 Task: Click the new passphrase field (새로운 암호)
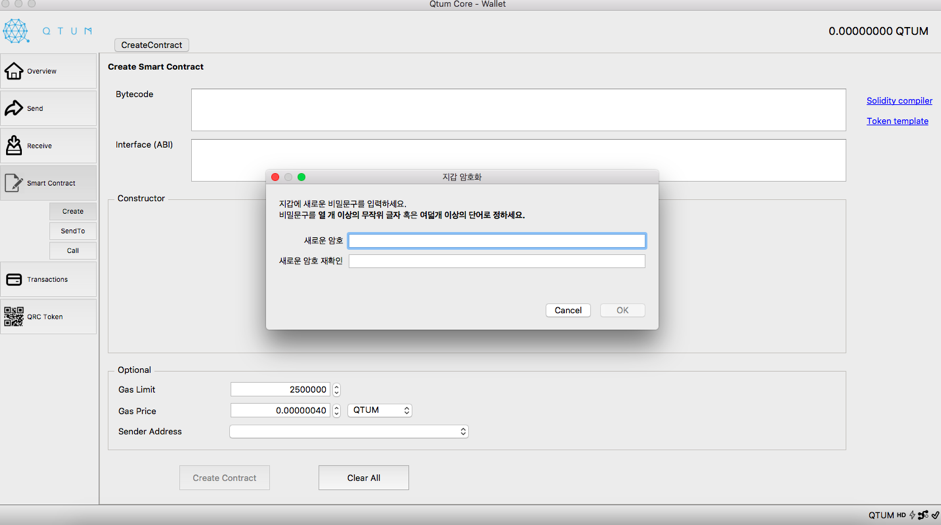(497, 241)
